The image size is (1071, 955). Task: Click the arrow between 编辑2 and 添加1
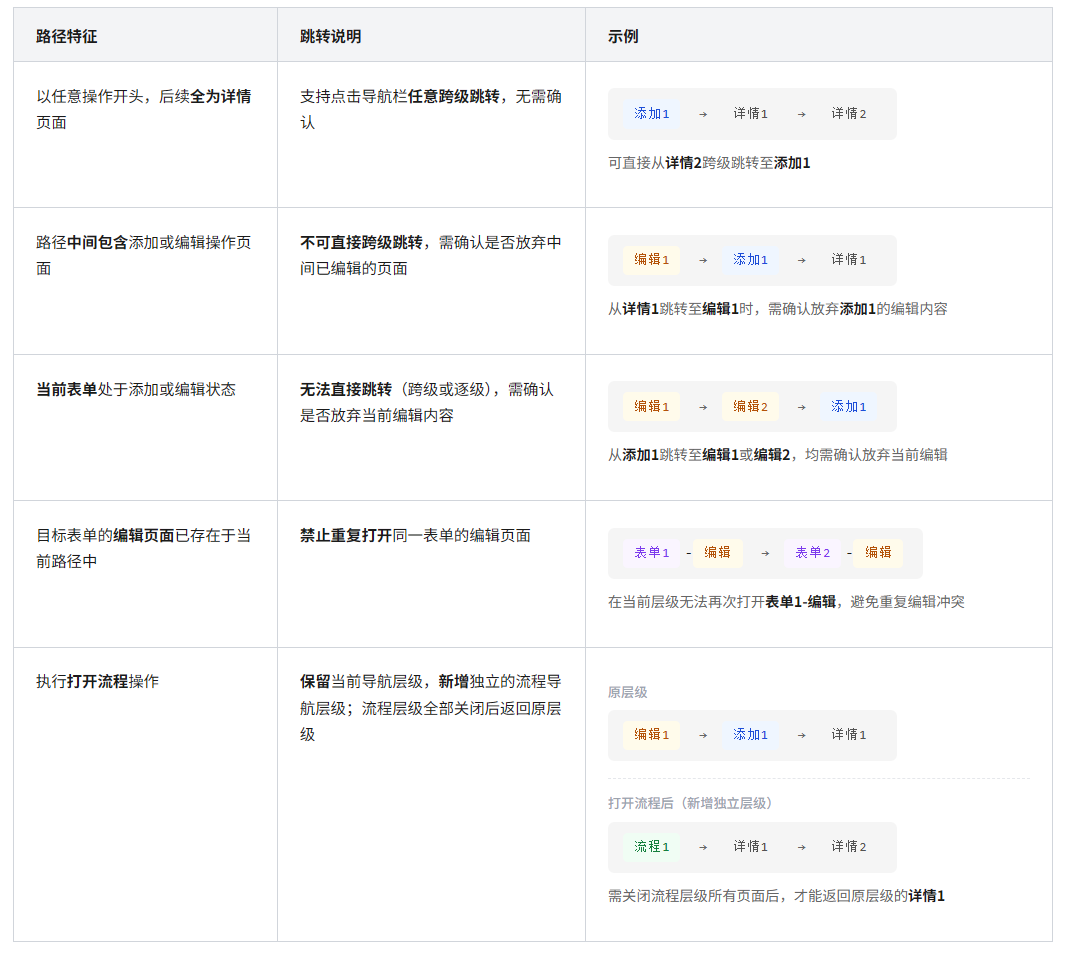click(x=801, y=407)
